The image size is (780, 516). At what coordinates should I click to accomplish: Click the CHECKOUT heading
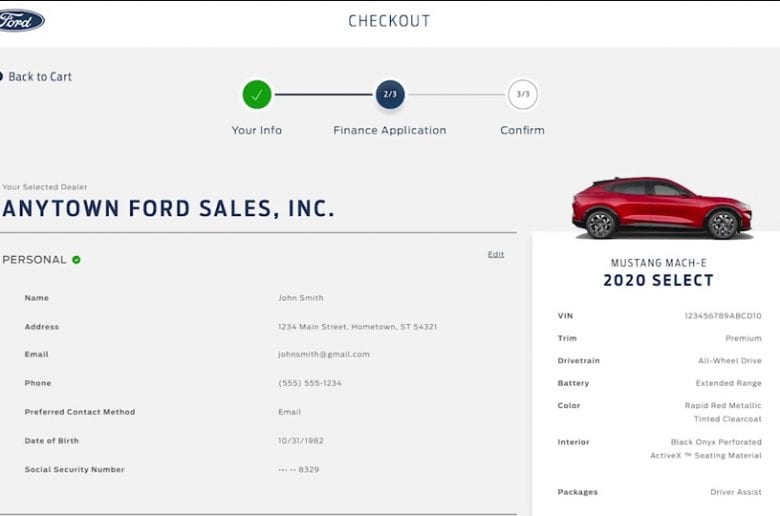click(x=389, y=21)
